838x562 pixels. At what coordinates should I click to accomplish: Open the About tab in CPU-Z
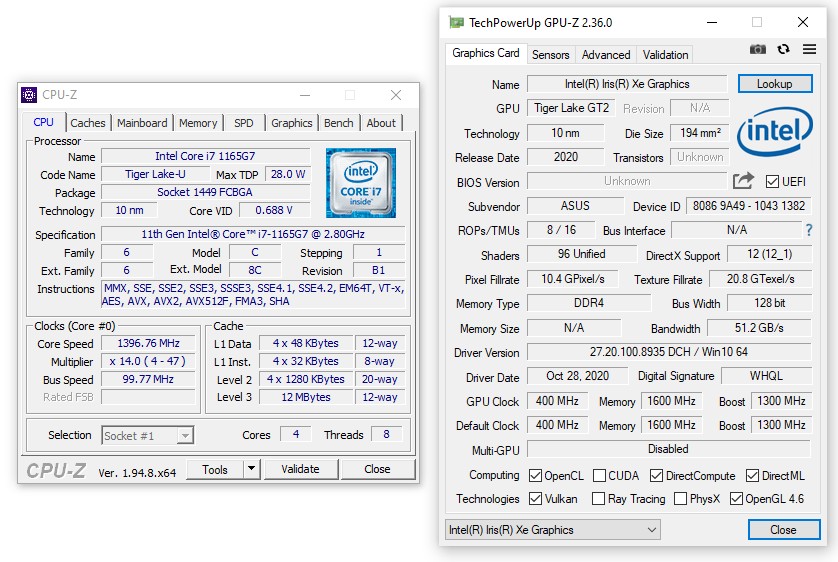click(x=381, y=123)
